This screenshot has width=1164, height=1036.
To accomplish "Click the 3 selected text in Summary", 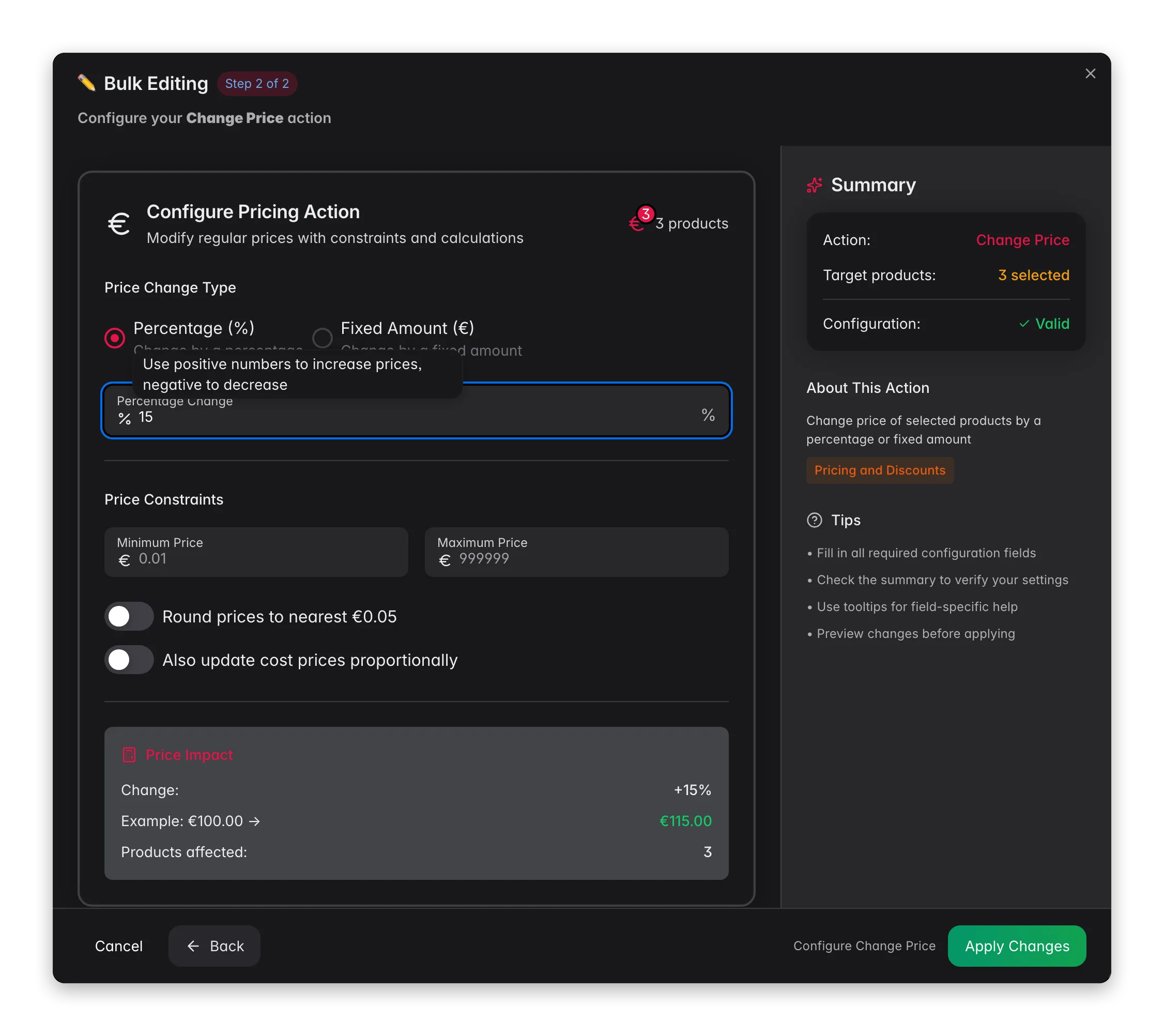I will [x=1034, y=275].
